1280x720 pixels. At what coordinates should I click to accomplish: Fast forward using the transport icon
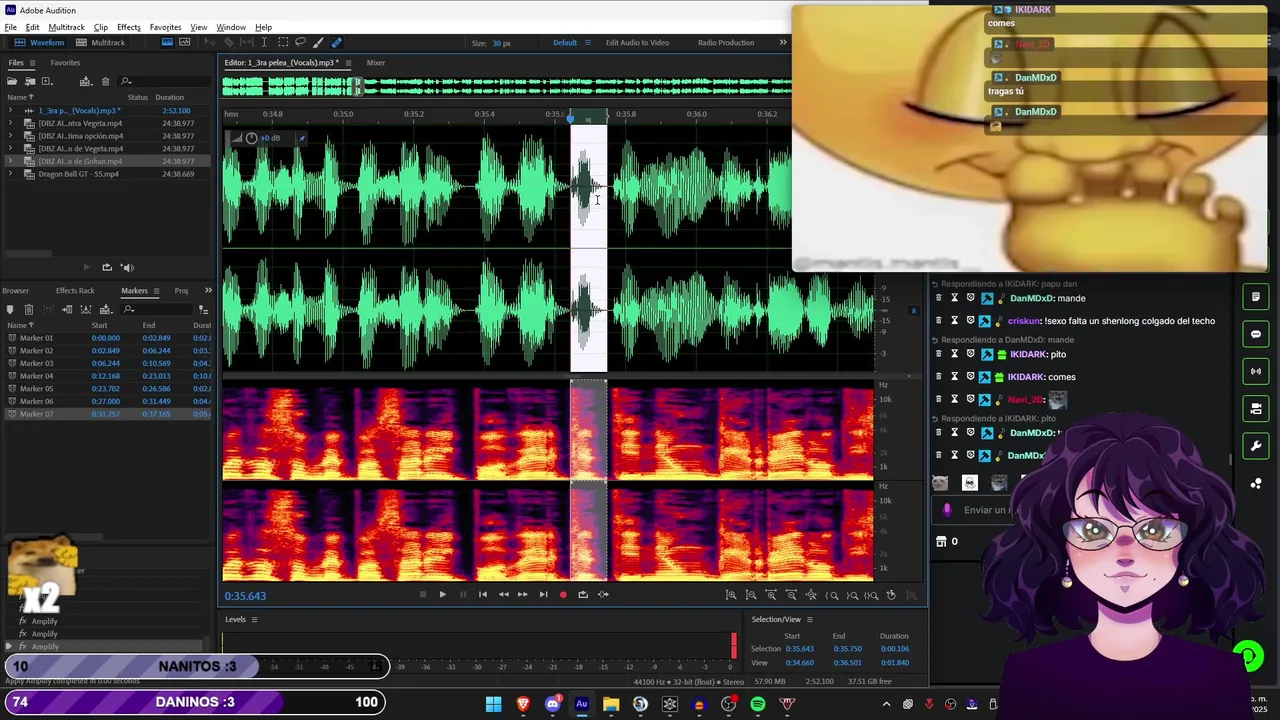(x=522, y=594)
